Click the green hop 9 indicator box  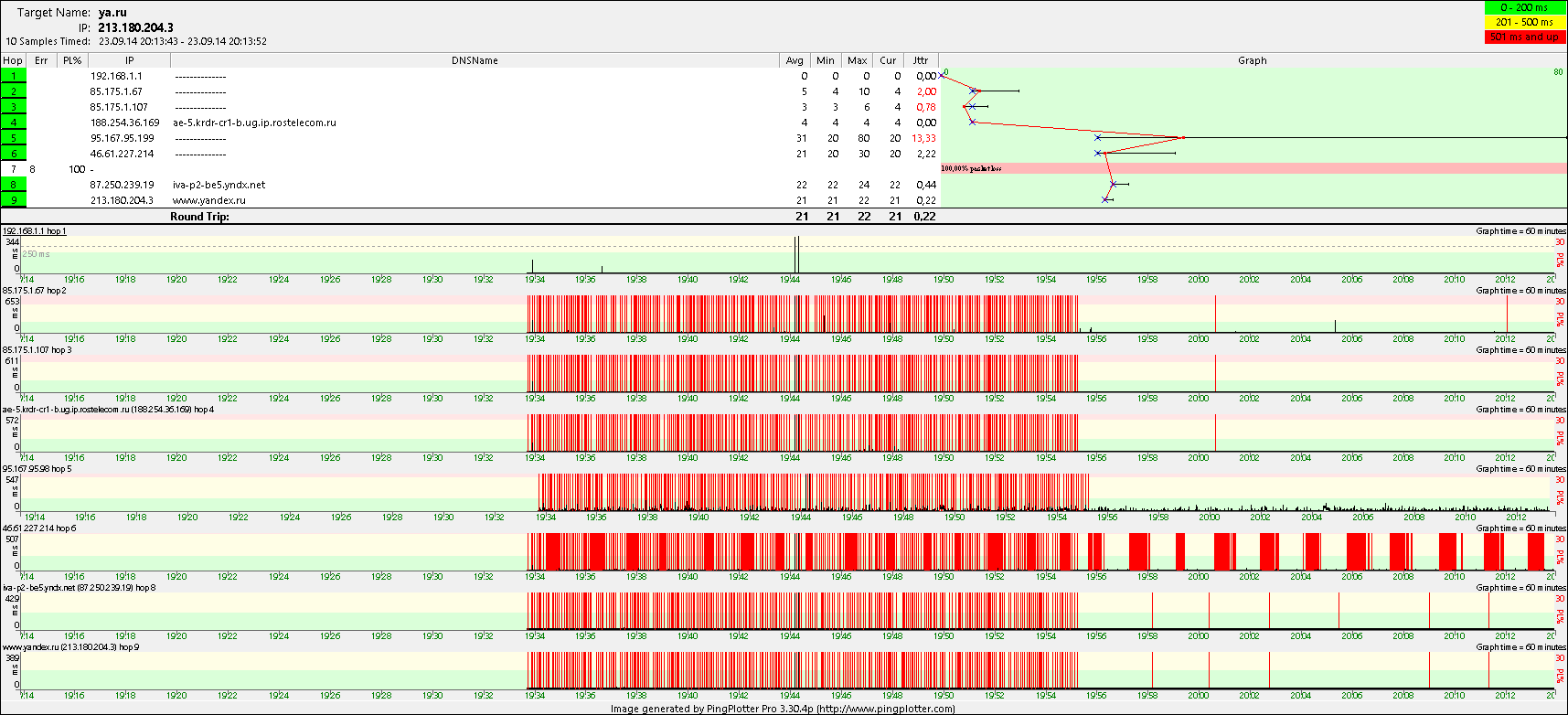click(14, 200)
